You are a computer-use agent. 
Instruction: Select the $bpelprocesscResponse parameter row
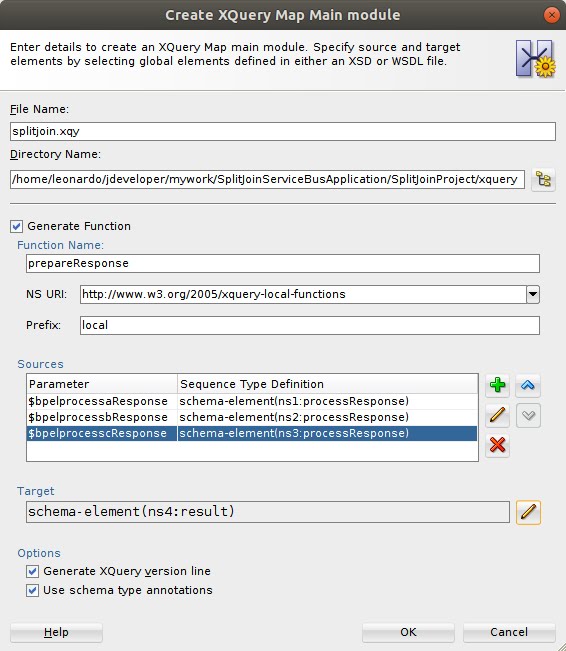pyautogui.click(x=252, y=433)
